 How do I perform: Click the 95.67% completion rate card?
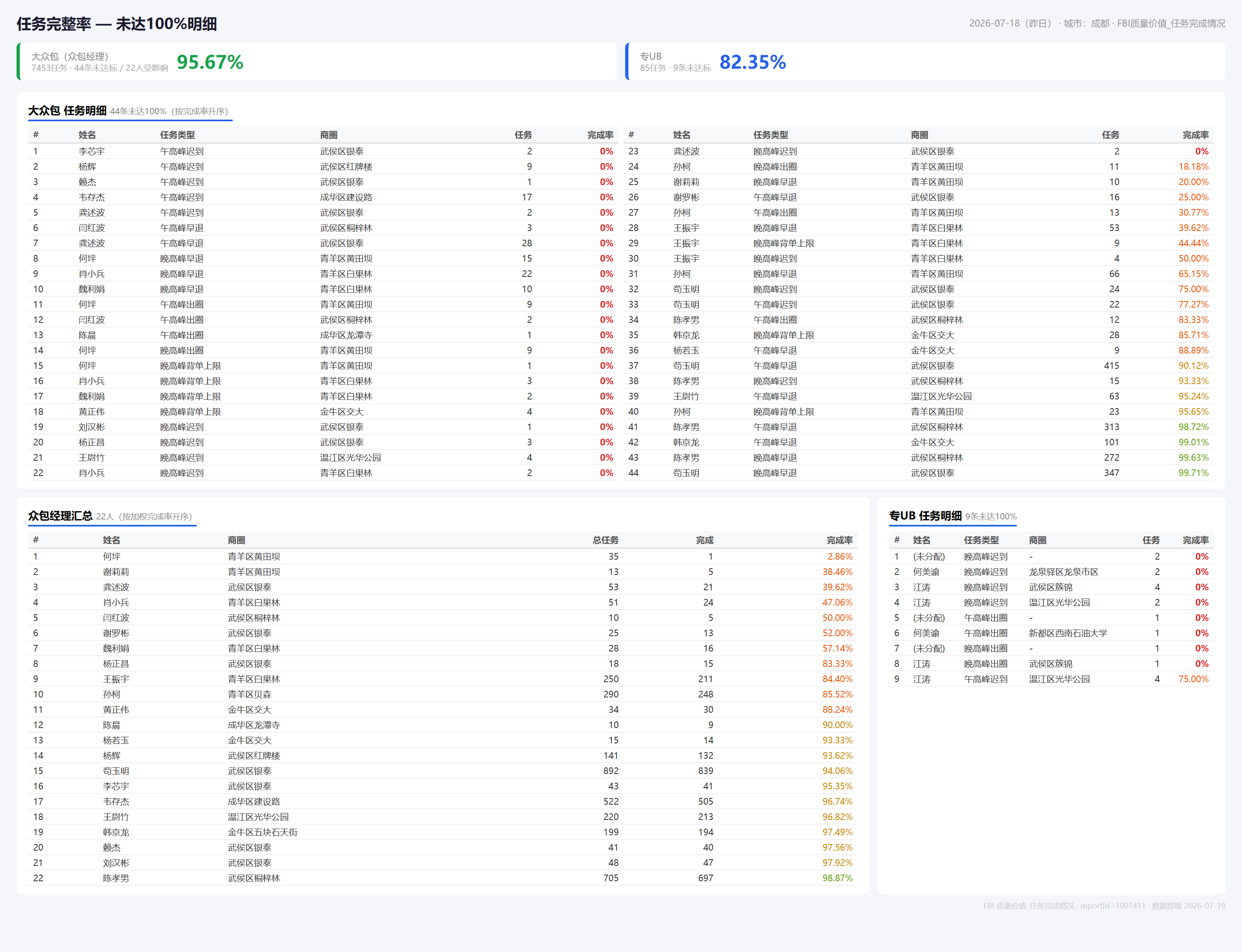tap(317, 61)
